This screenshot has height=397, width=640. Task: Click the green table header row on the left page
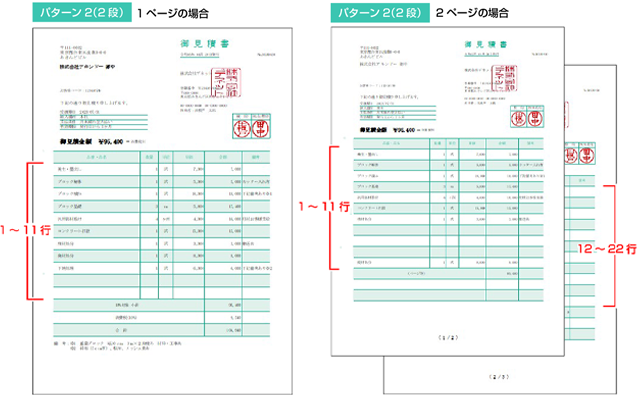tap(162, 157)
